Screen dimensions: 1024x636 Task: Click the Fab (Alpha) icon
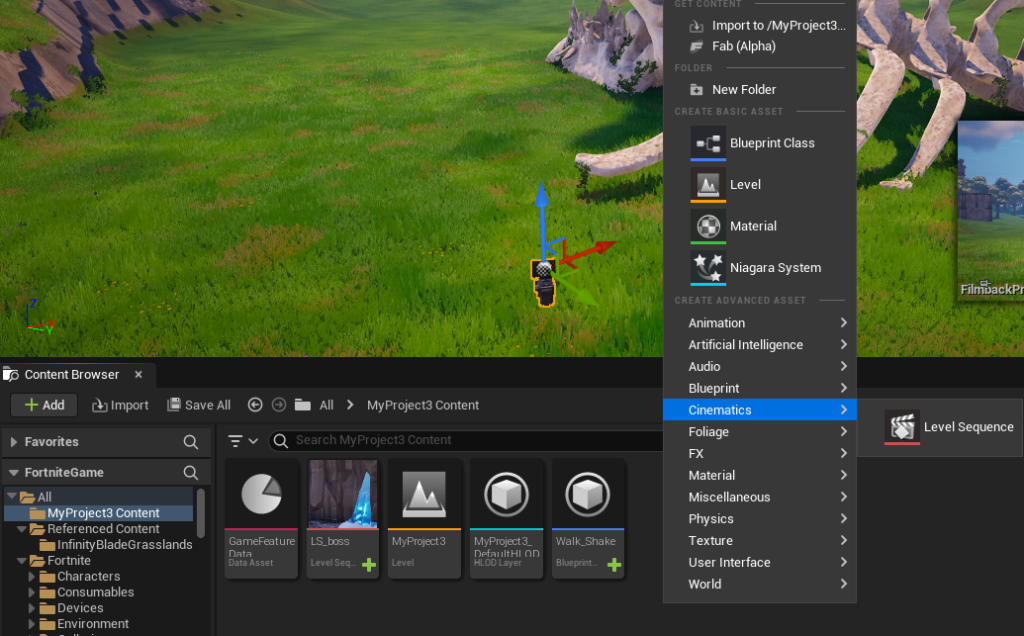pyautogui.click(x=696, y=46)
